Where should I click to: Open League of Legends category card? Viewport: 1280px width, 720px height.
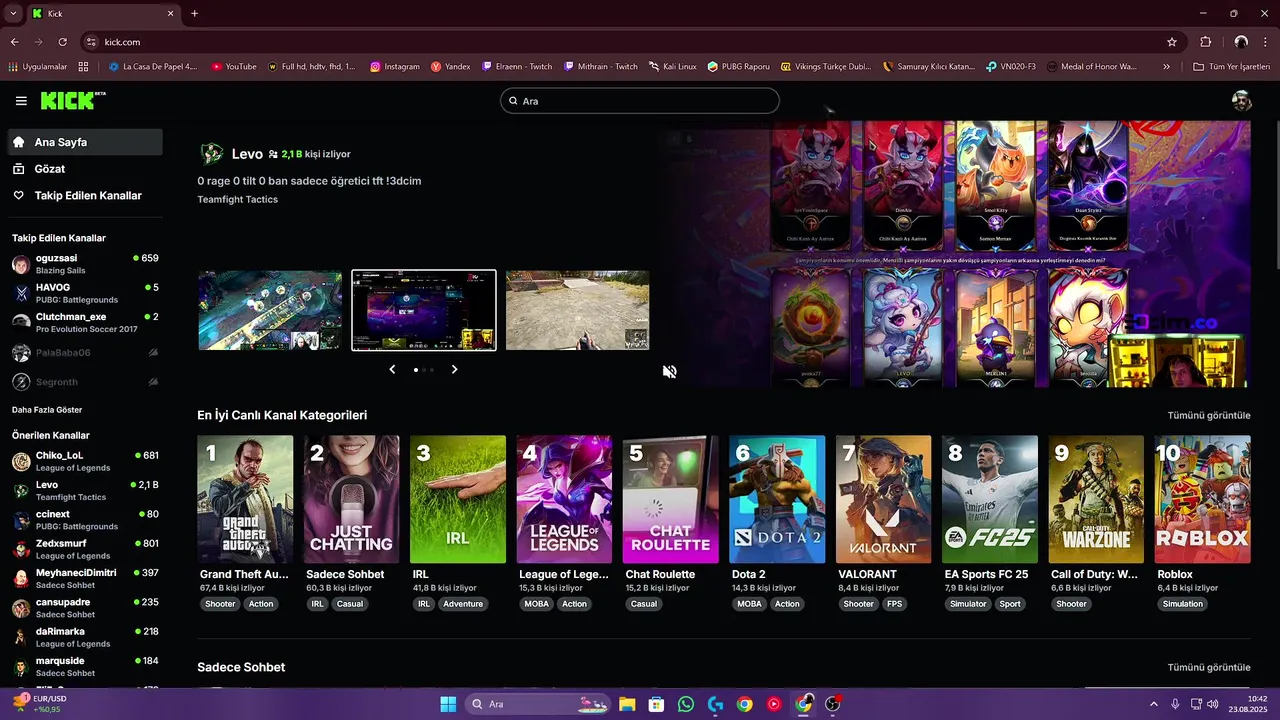coord(564,499)
